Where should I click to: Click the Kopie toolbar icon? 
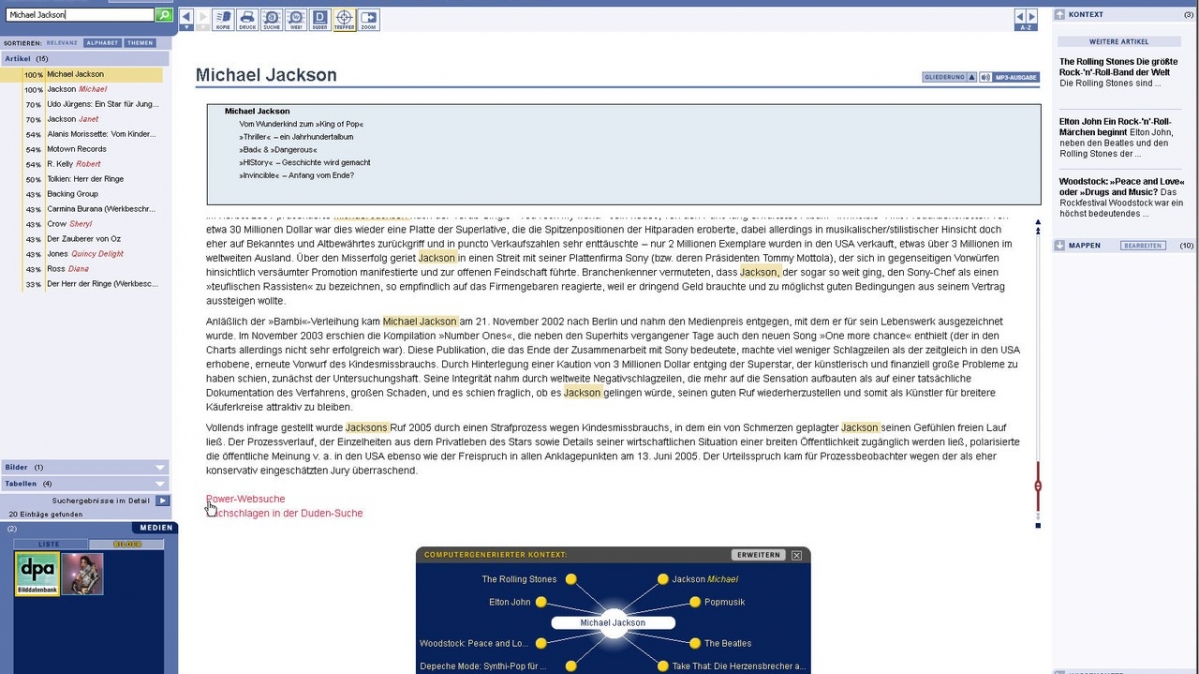[222, 19]
